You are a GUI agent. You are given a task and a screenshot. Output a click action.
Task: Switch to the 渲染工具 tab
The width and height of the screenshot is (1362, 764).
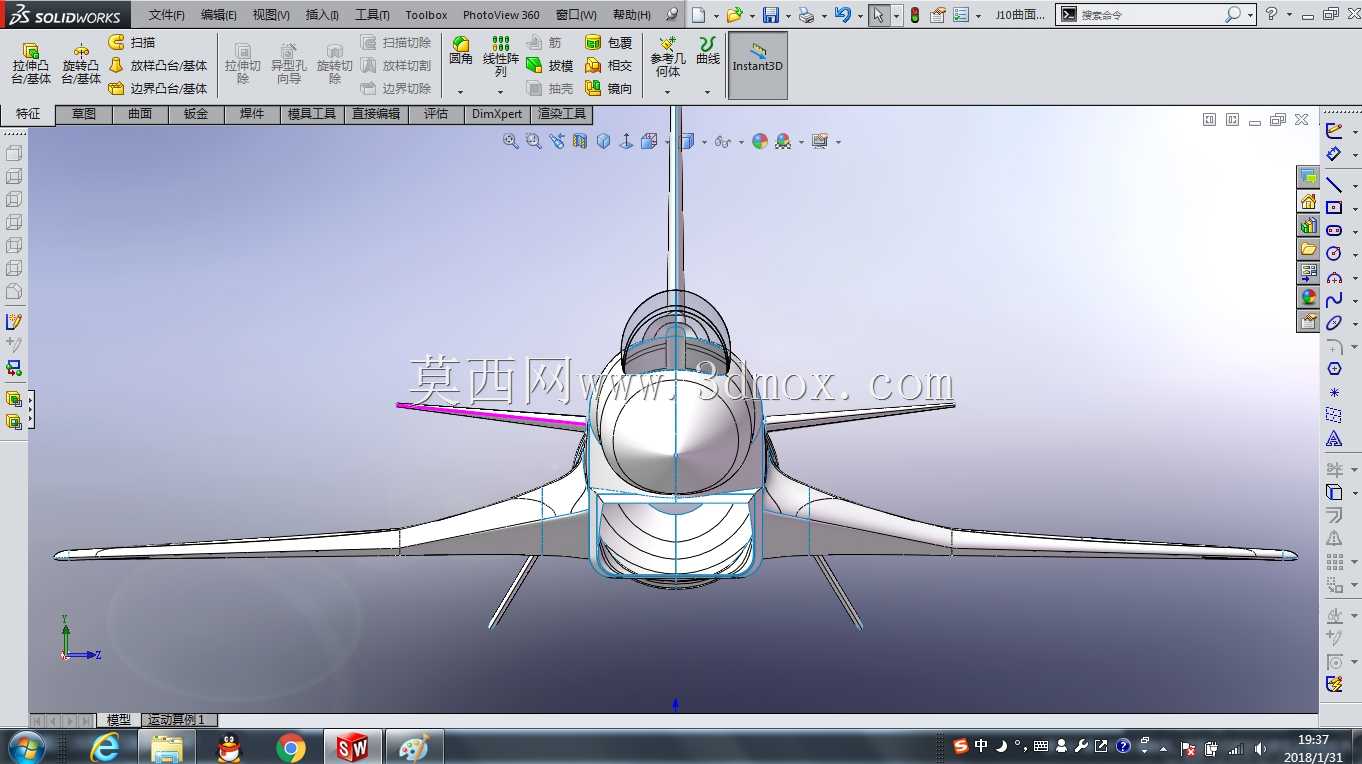[562, 114]
